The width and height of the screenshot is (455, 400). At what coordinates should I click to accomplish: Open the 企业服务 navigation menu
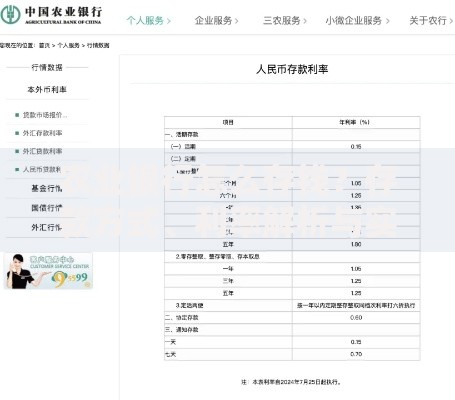[216, 21]
